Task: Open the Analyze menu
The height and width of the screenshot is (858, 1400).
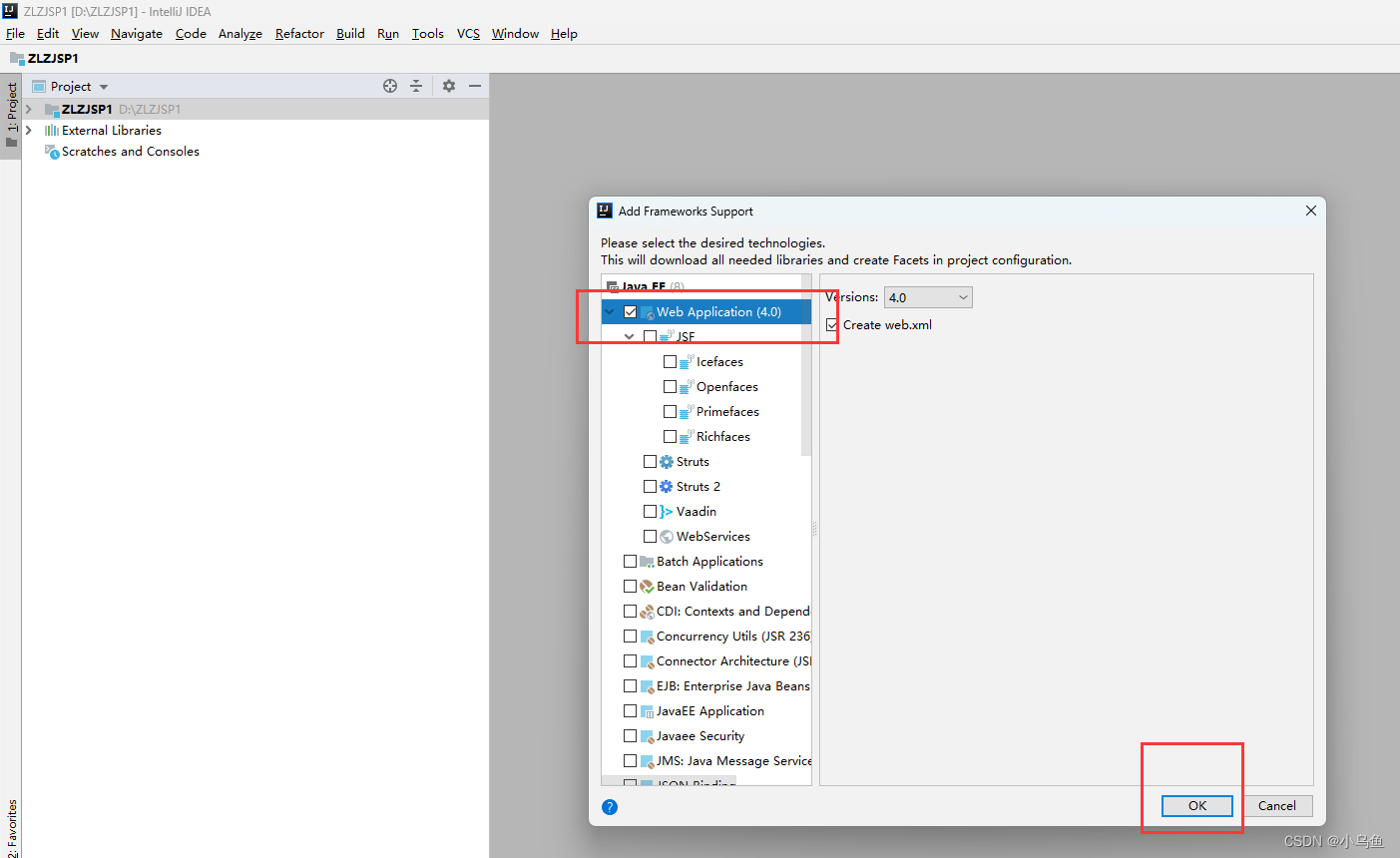Action: tap(240, 33)
